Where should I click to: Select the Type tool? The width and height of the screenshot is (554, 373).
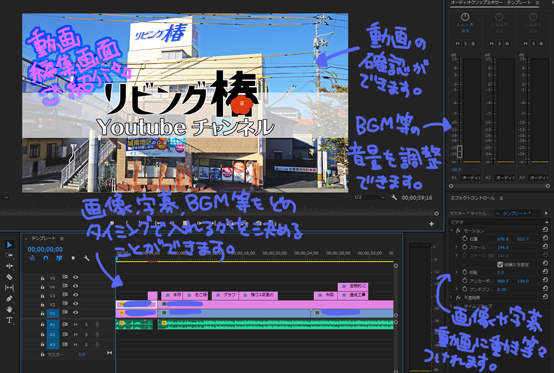(x=9, y=320)
